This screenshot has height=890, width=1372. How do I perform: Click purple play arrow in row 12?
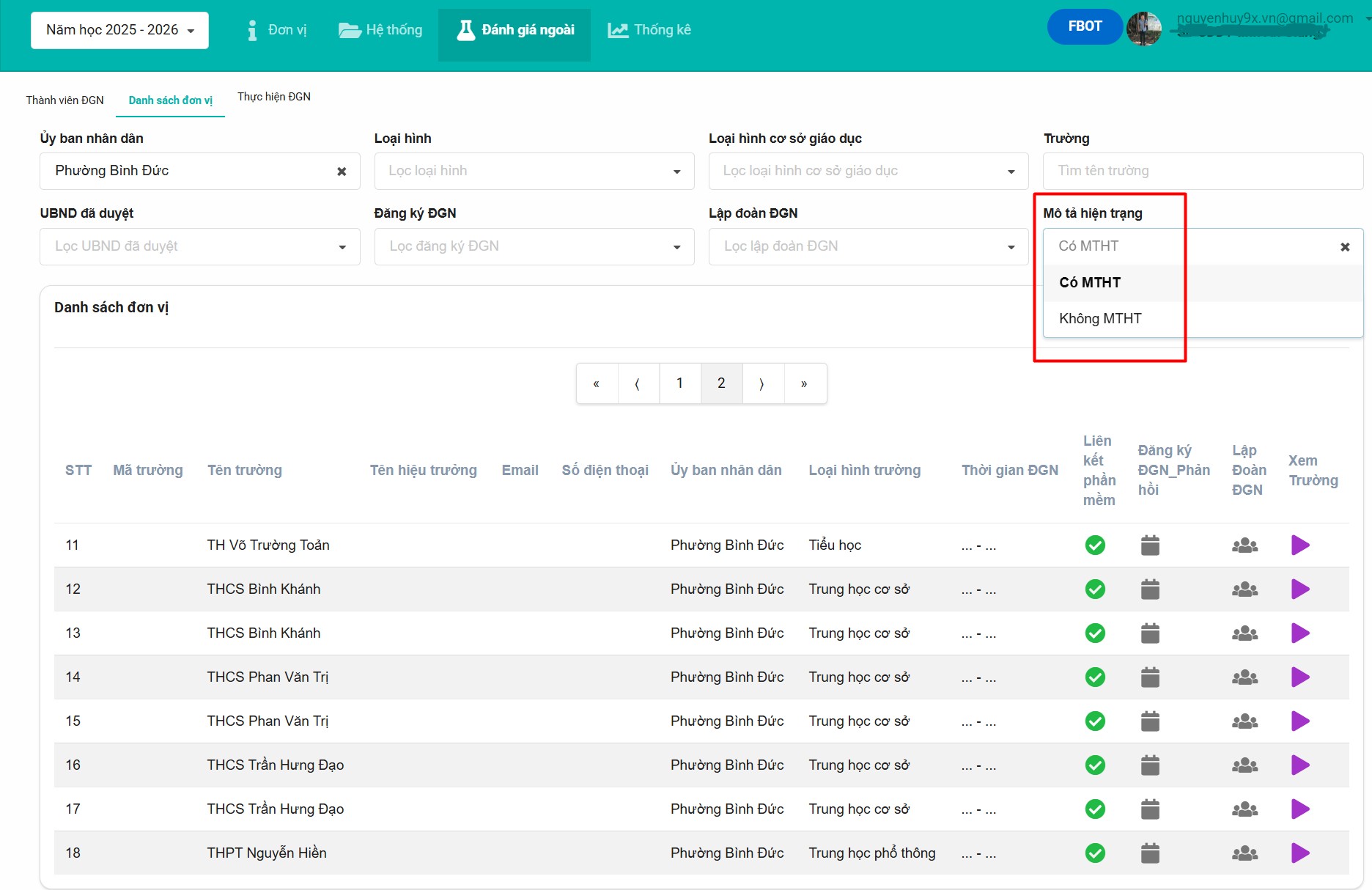(1299, 589)
